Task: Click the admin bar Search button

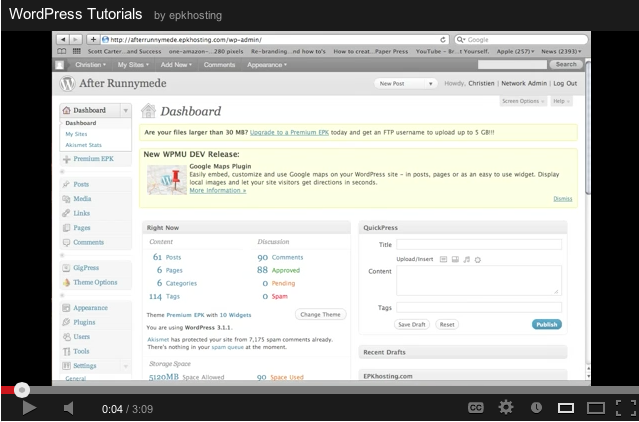Action: pos(566,64)
